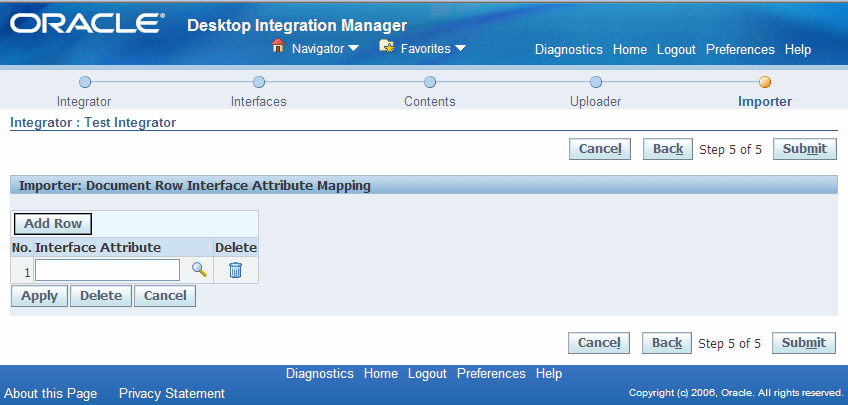Open the Contents step label

(x=430, y=102)
